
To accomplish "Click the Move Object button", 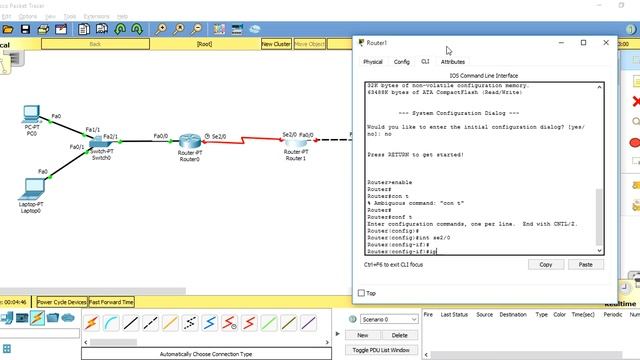I will (x=309, y=44).
